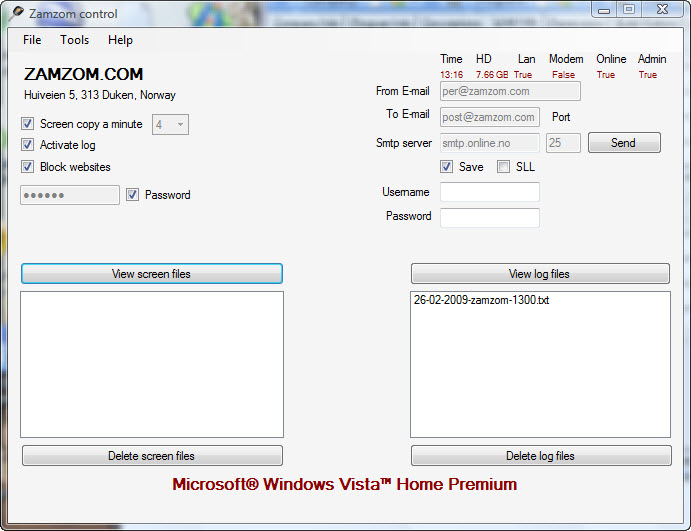Select log file 26-02-2009-zamzom-1300.txt
Viewport: 691px width, 531px height.
(481, 300)
